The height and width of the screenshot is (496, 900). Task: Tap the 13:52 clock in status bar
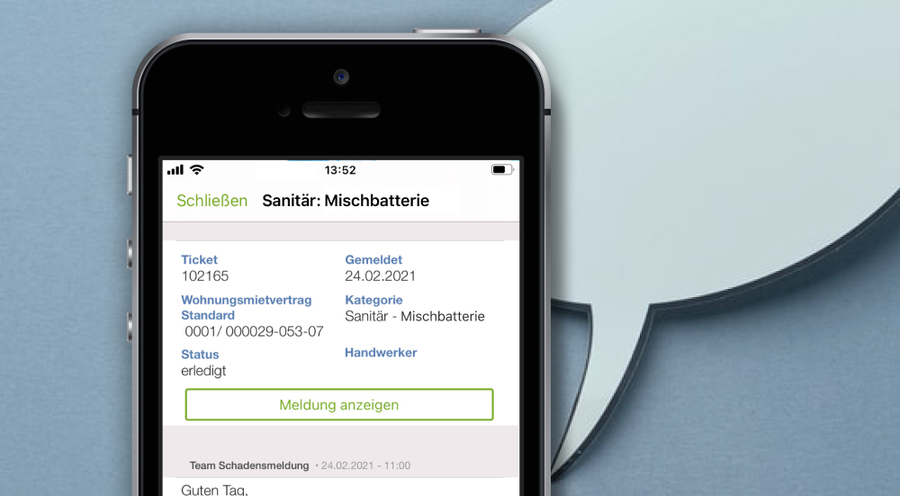(340, 170)
